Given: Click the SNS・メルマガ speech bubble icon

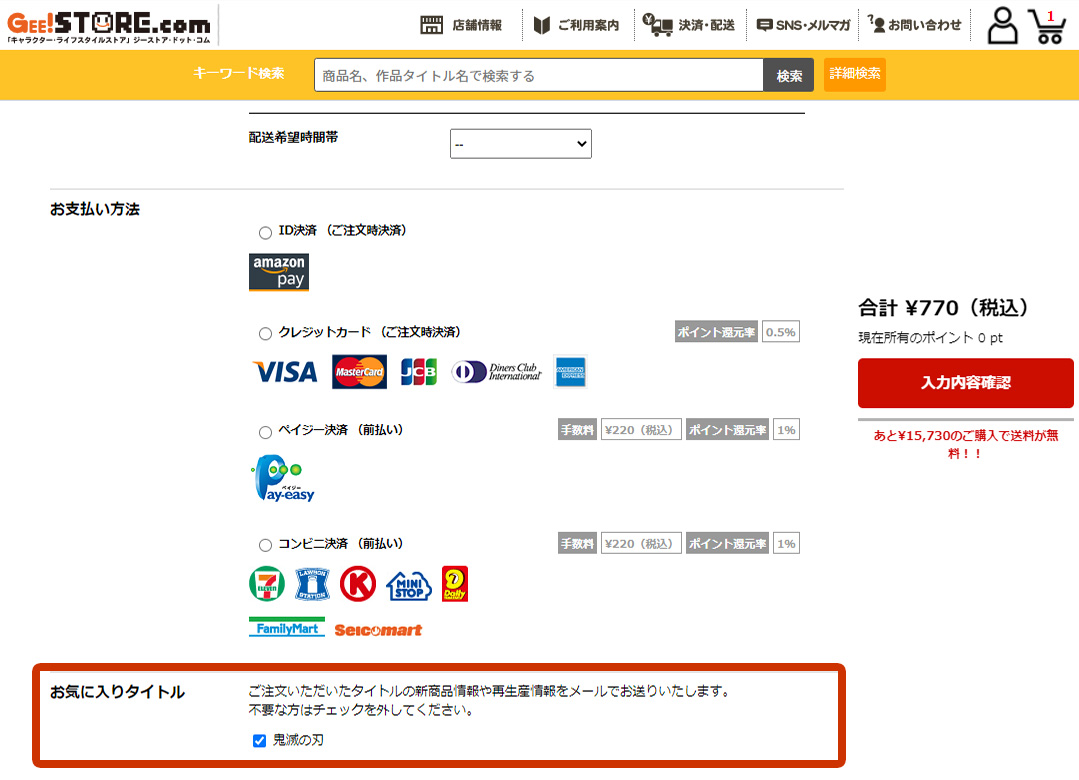Looking at the screenshot, I should (764, 25).
